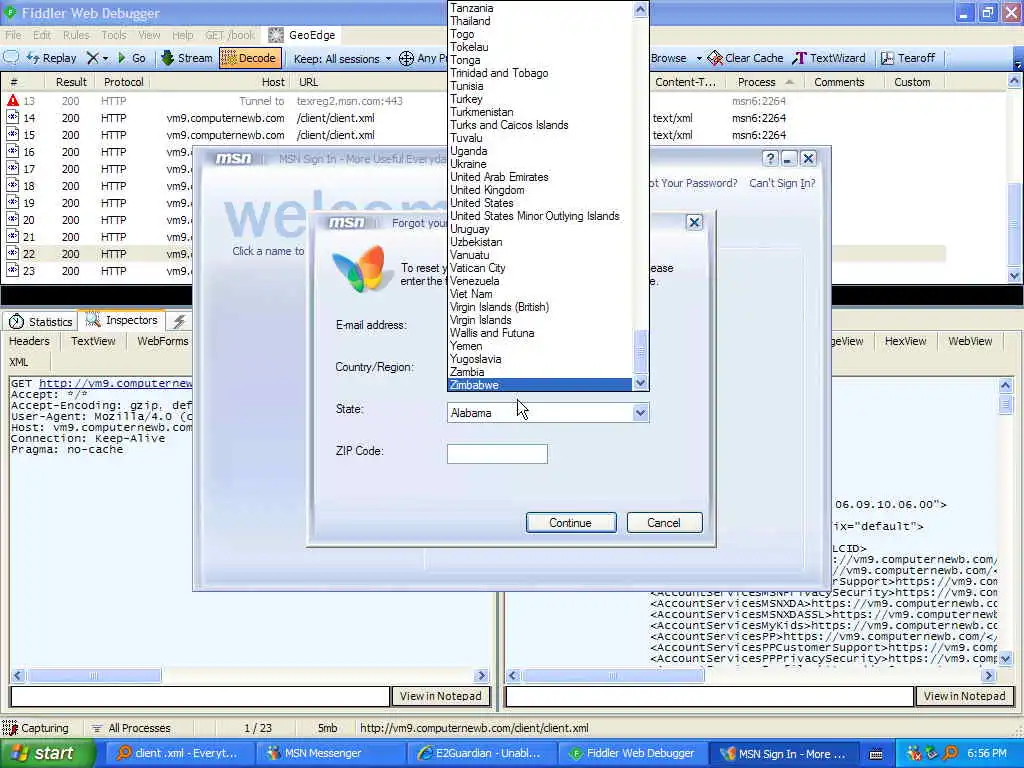
Task: Sort sessions by Result column header
Action: tap(71, 82)
